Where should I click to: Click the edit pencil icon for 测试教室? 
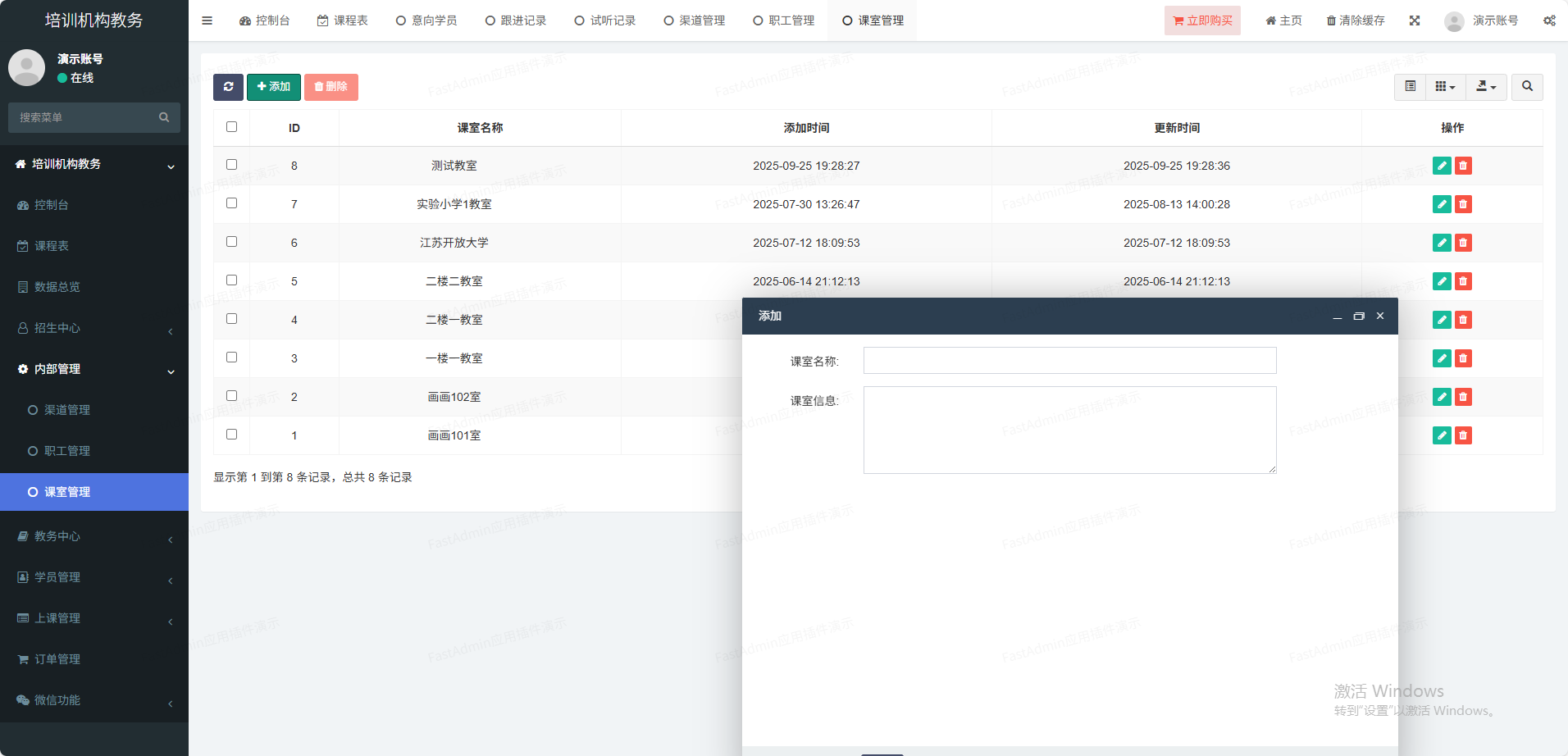(1441, 166)
